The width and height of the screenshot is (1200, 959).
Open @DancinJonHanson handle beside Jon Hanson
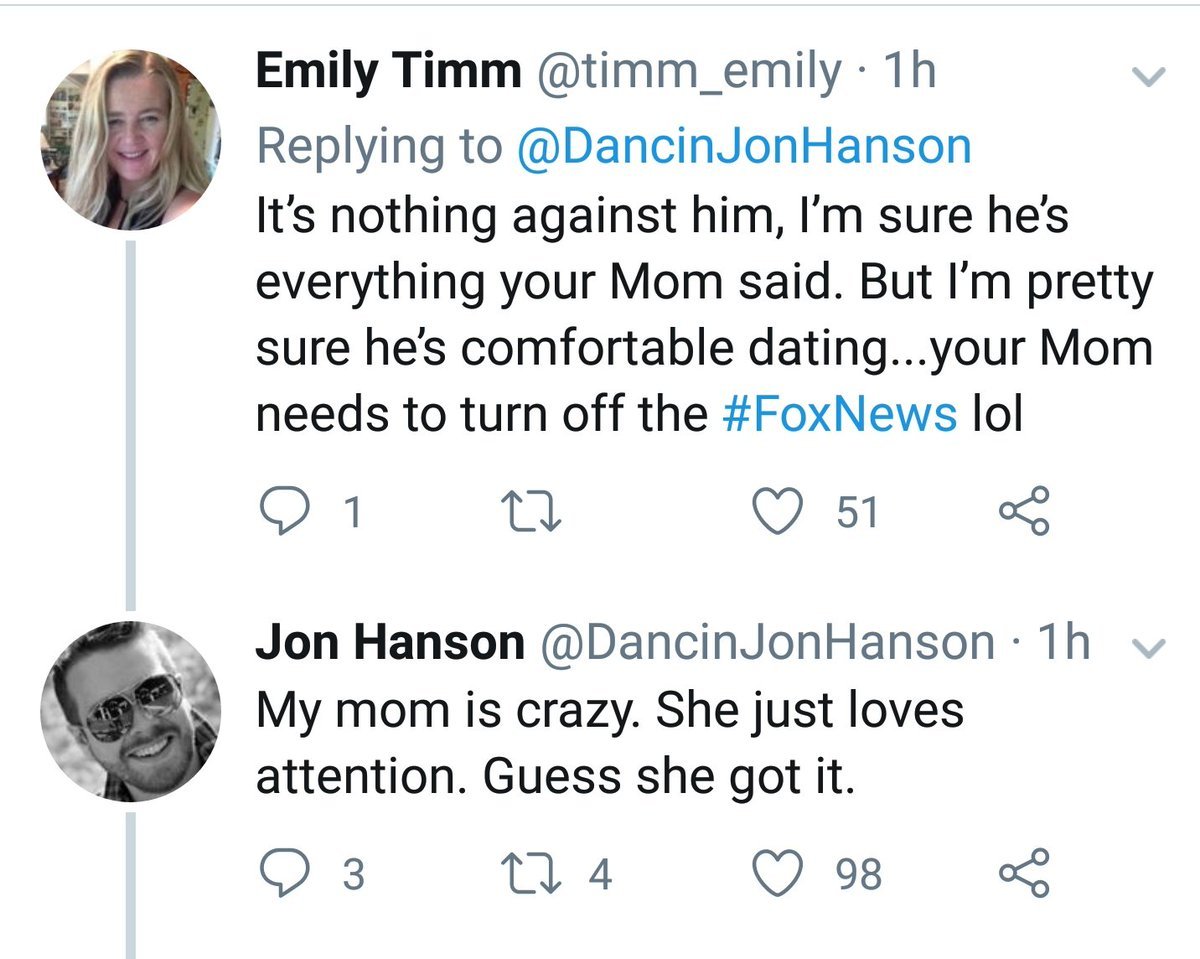[x=767, y=643]
